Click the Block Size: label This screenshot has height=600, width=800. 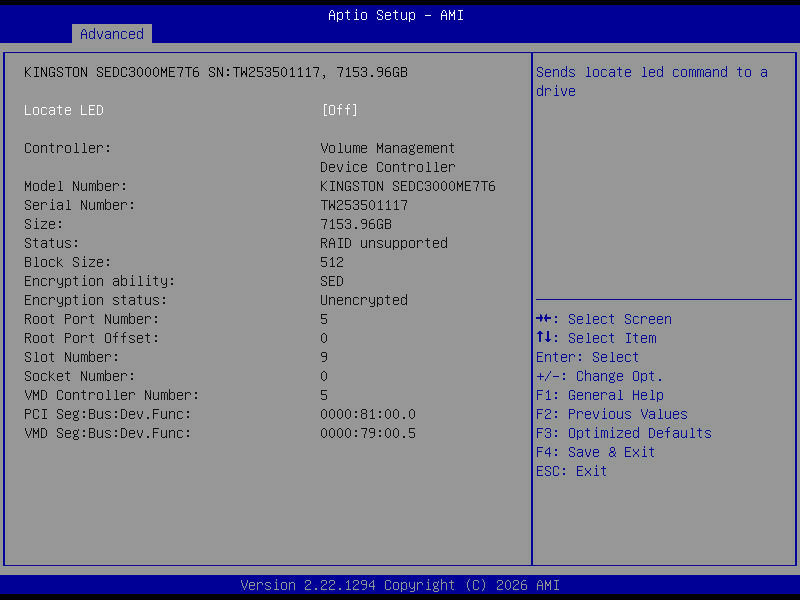67,262
